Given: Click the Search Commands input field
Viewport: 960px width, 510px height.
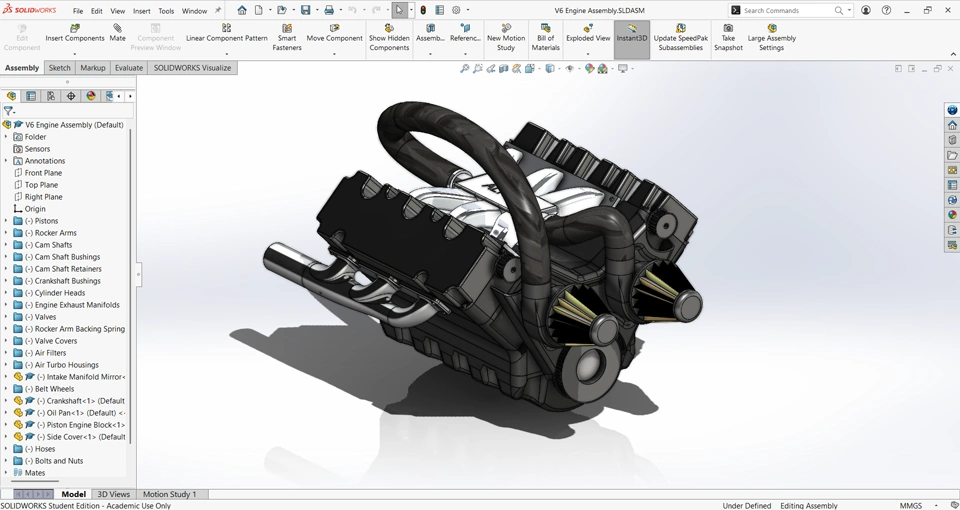Looking at the screenshot, I should [788, 10].
